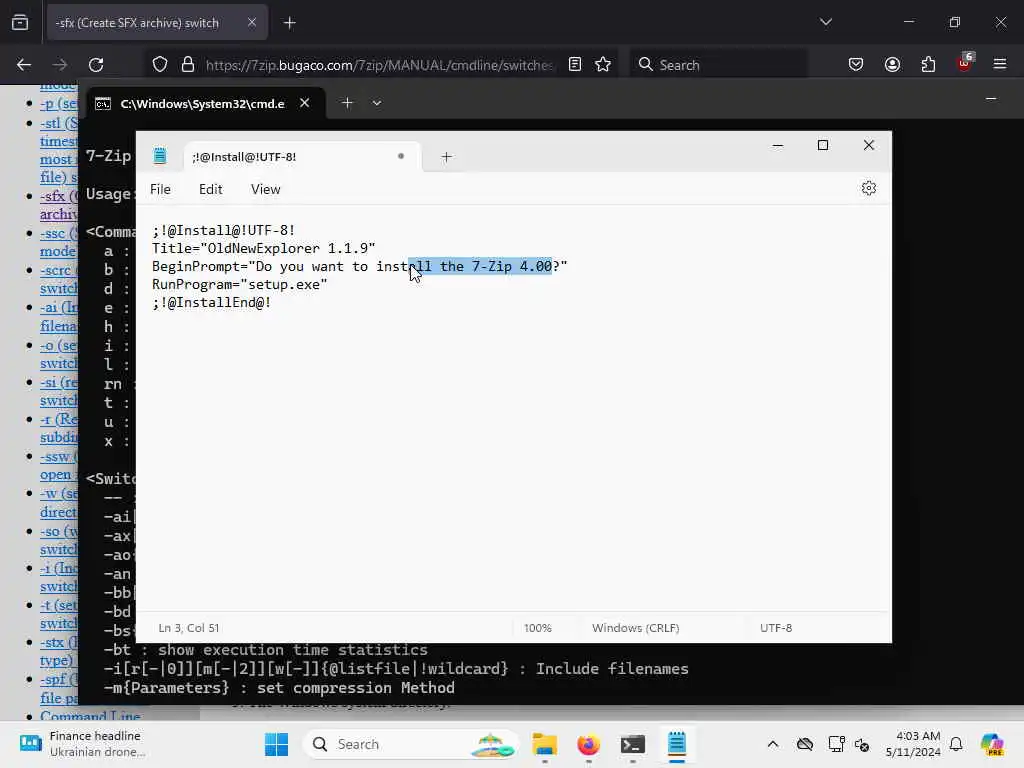Open the Firefox extensions puzzle icon
Image resolution: width=1024 pixels, height=768 pixels.
click(x=928, y=65)
